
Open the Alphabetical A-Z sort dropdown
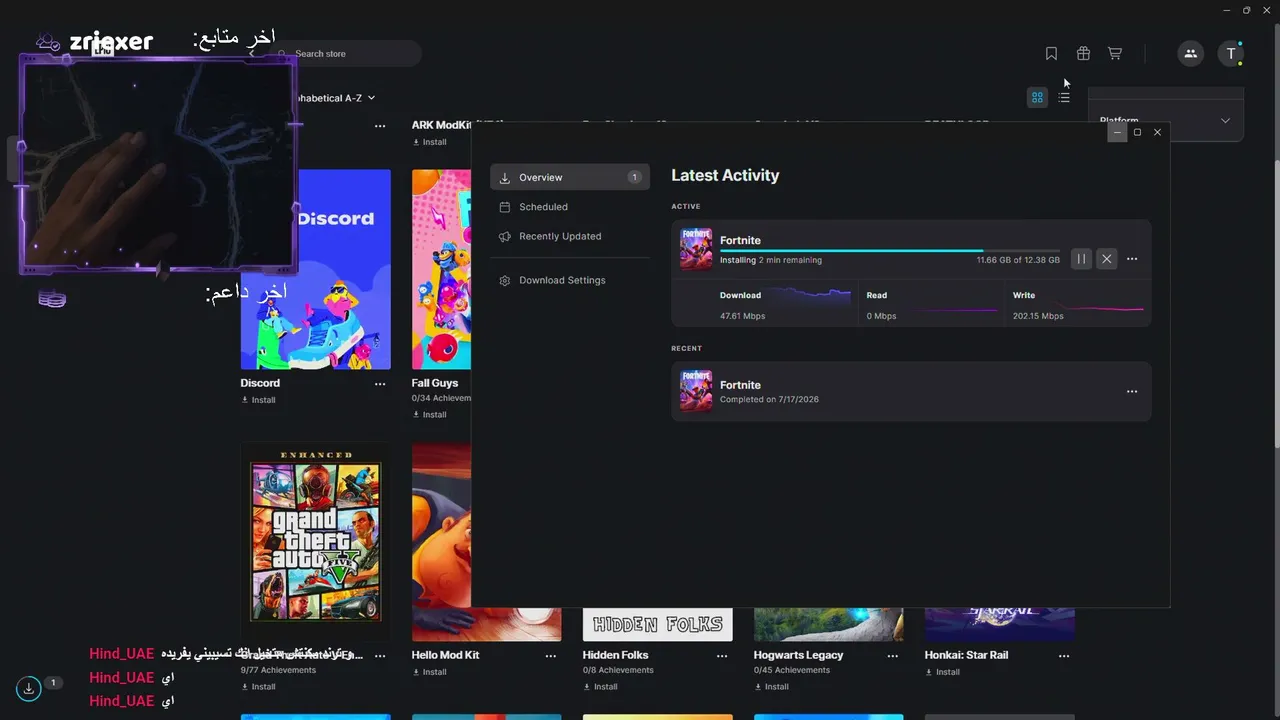click(334, 98)
